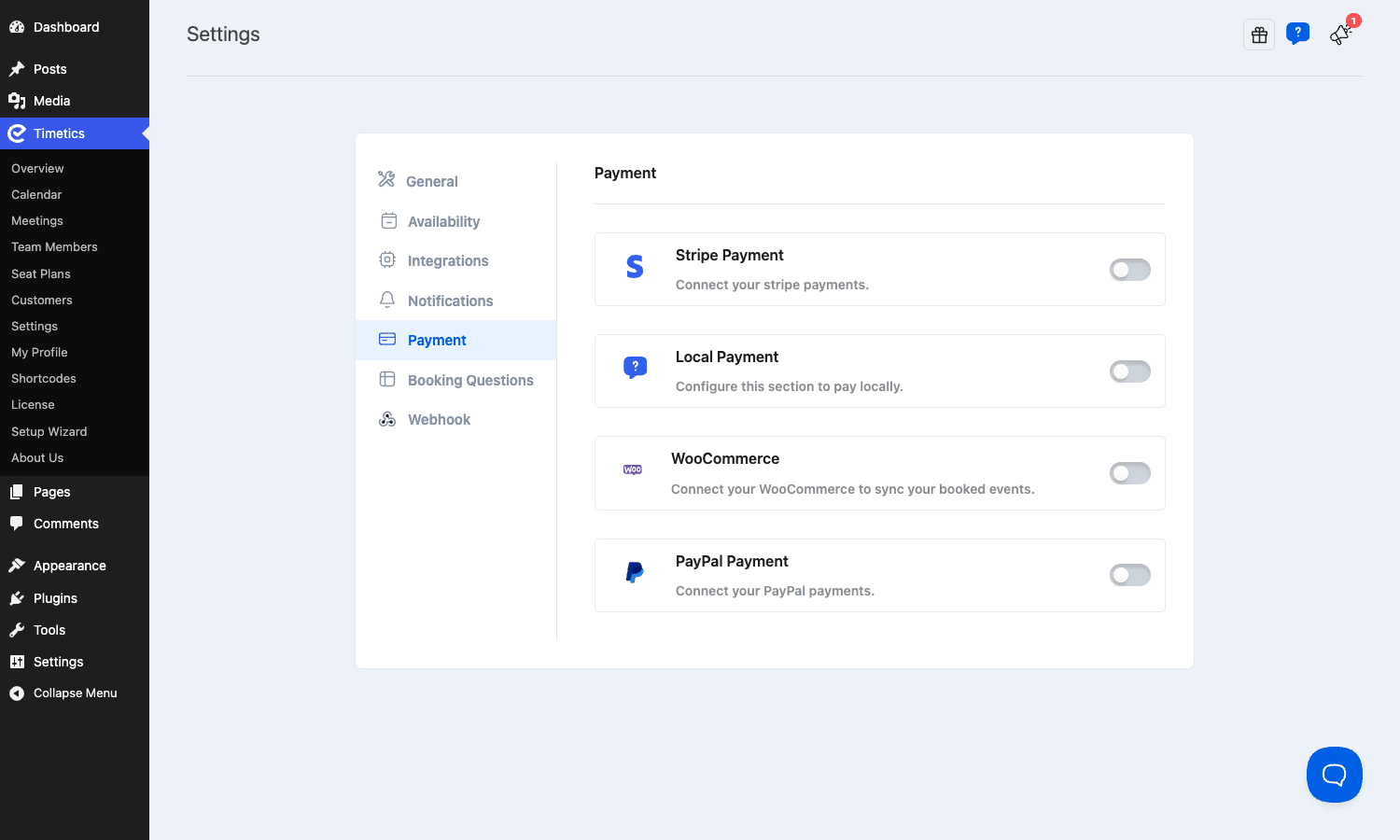Switch to the Integrations tab

click(x=455, y=260)
